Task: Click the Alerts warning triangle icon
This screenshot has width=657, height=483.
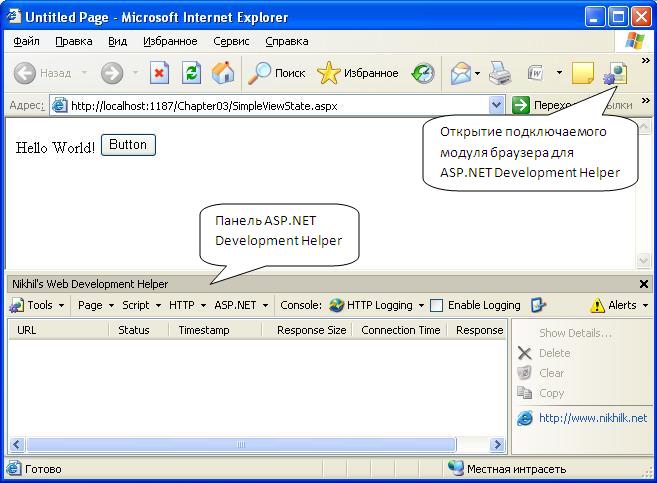Action: click(597, 305)
